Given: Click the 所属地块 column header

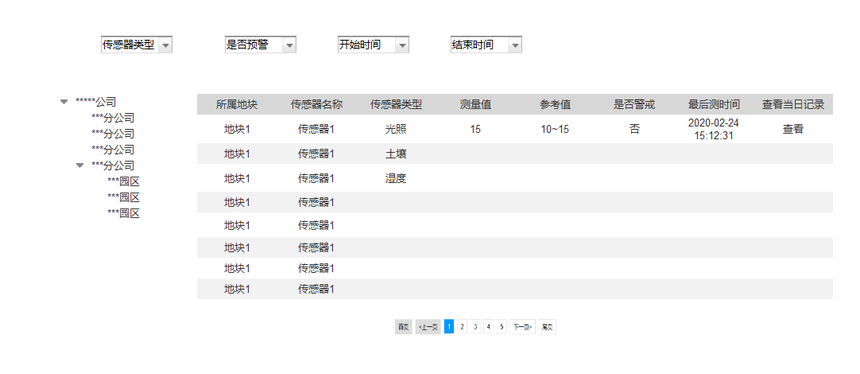Looking at the screenshot, I should pyautogui.click(x=236, y=104).
